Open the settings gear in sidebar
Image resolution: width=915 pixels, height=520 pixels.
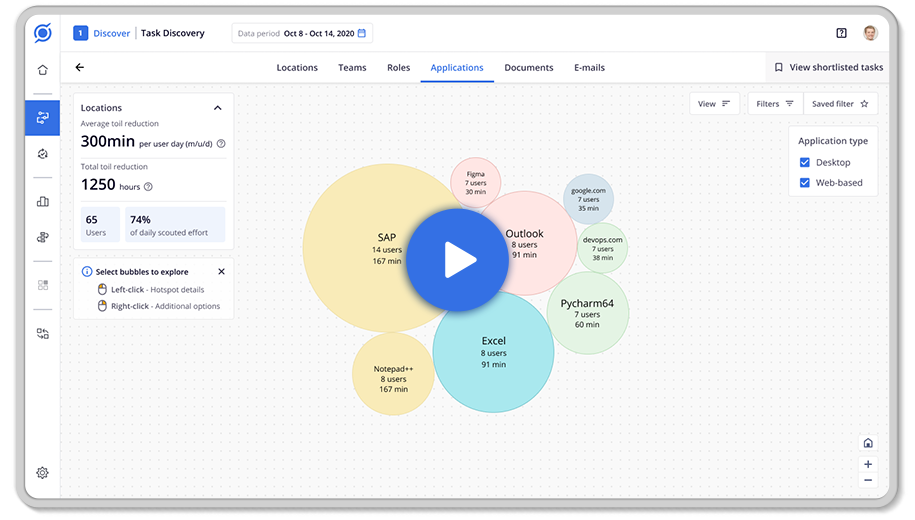tap(43, 473)
